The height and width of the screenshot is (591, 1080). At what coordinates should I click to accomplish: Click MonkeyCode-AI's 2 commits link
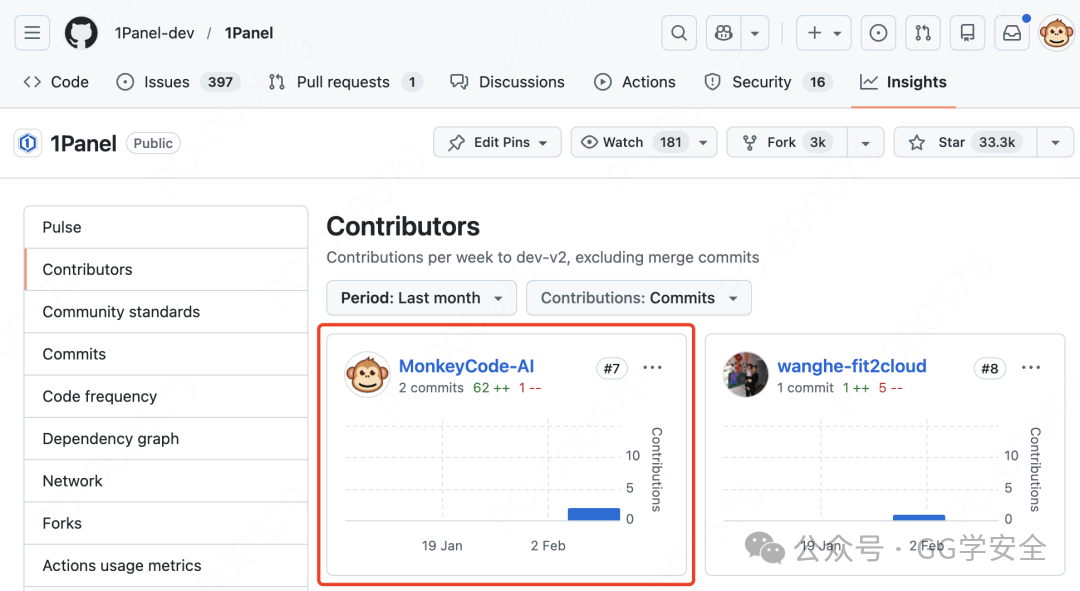pos(431,388)
